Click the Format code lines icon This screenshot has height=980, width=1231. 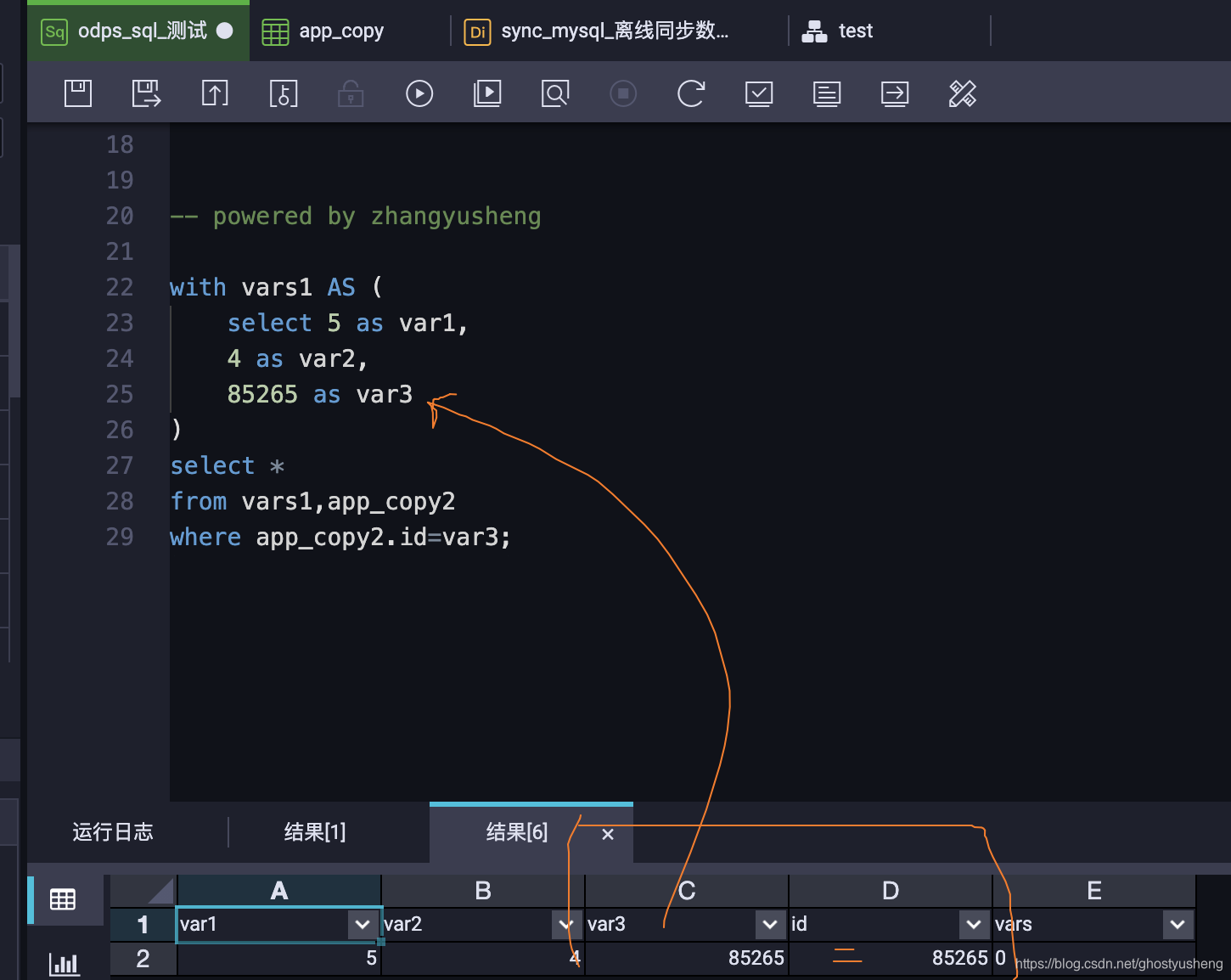pyautogui.click(x=827, y=93)
